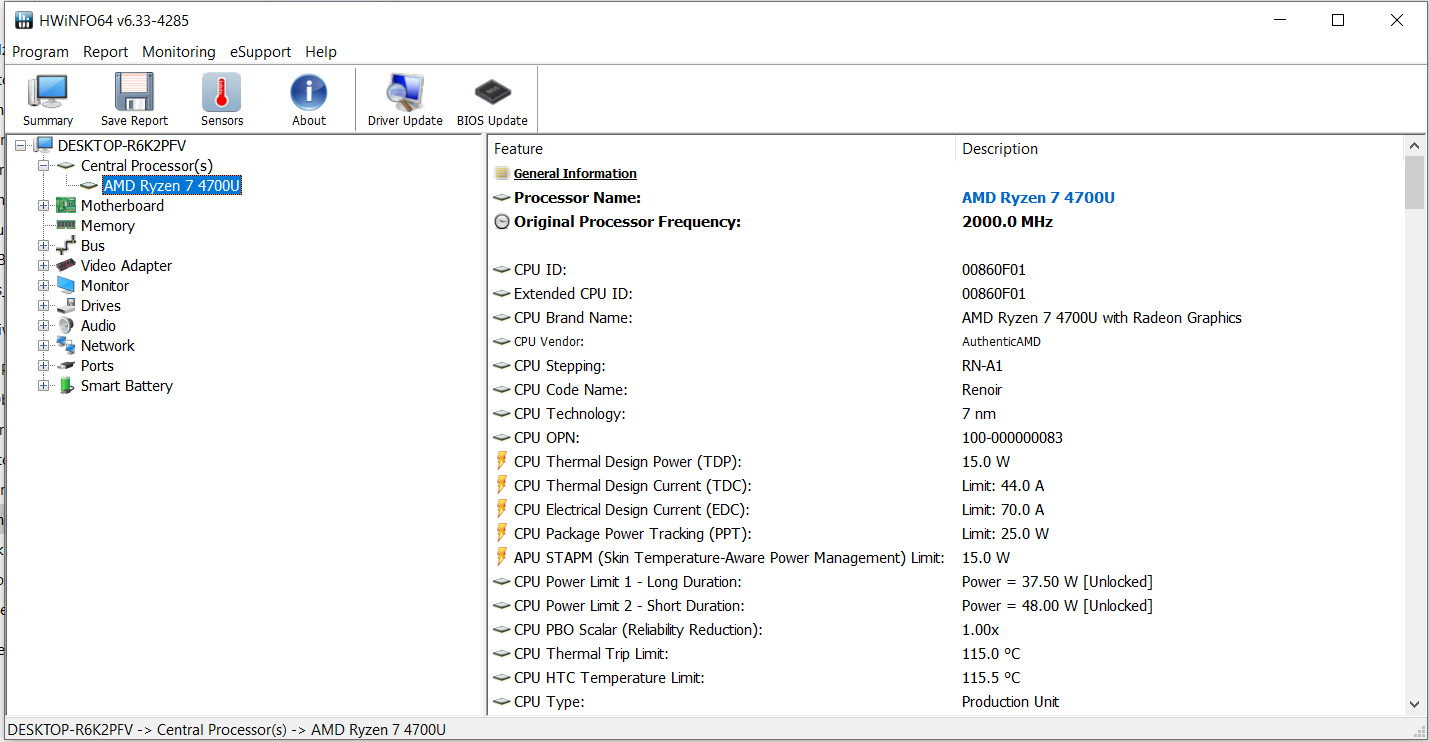Select the Memory tree item
Screen dimensions: 1429x742
(107, 226)
